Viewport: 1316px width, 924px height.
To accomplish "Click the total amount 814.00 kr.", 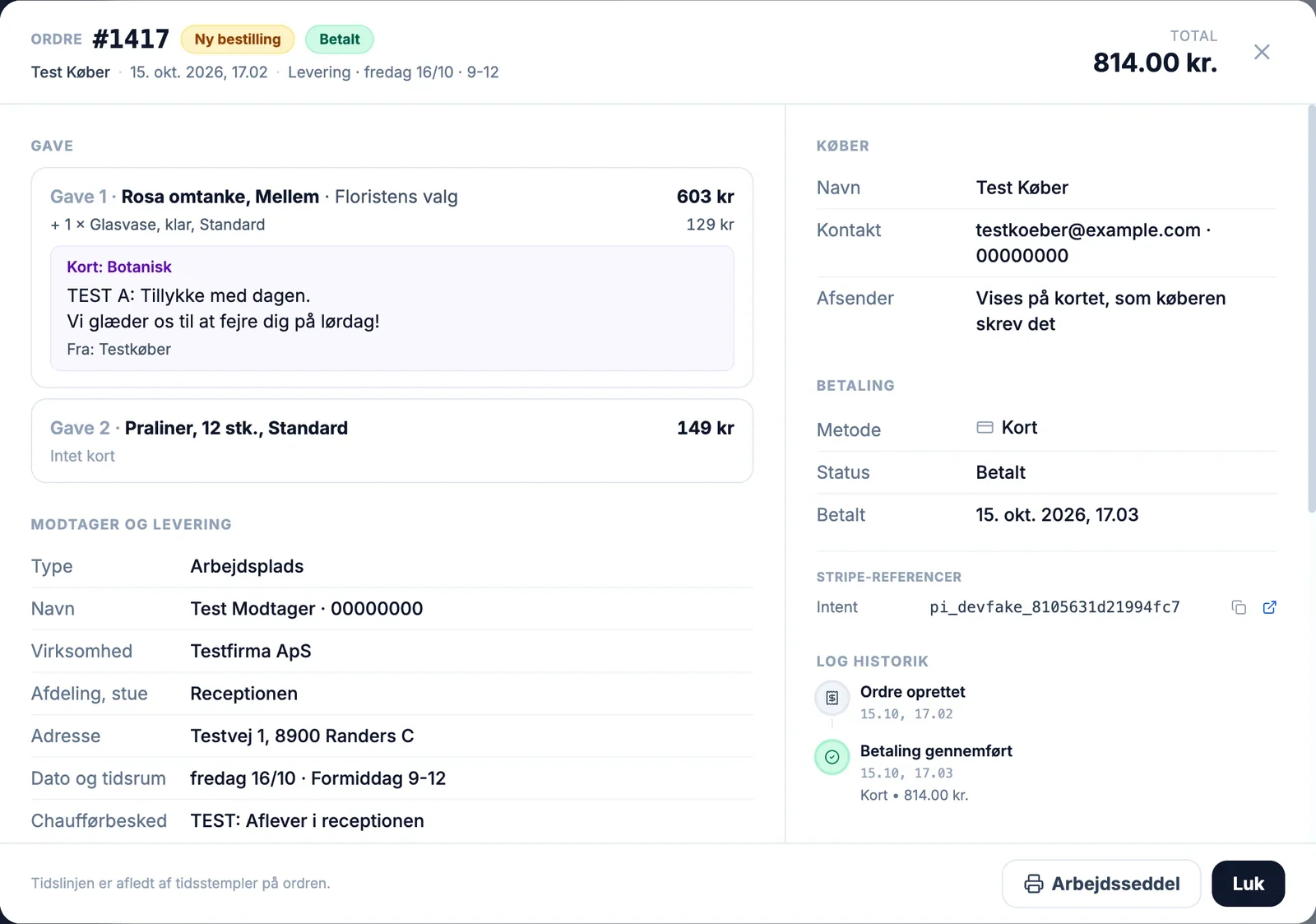I will pyautogui.click(x=1155, y=63).
